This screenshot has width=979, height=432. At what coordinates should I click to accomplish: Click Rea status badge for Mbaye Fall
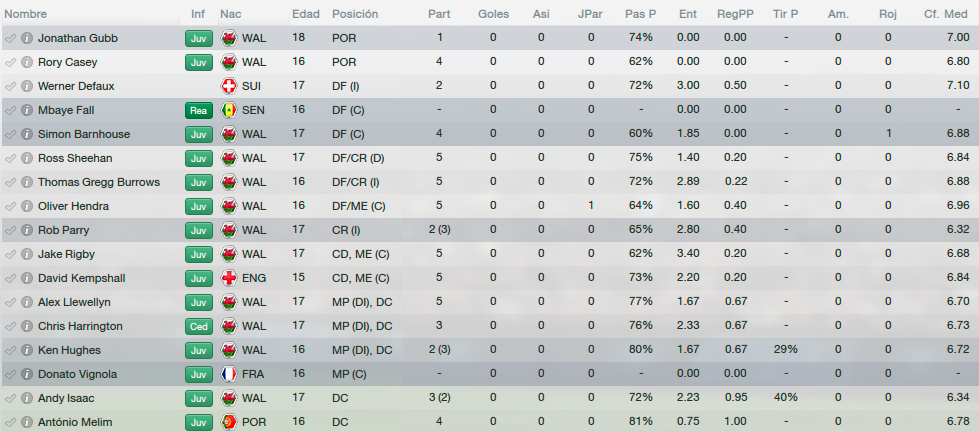click(x=199, y=110)
